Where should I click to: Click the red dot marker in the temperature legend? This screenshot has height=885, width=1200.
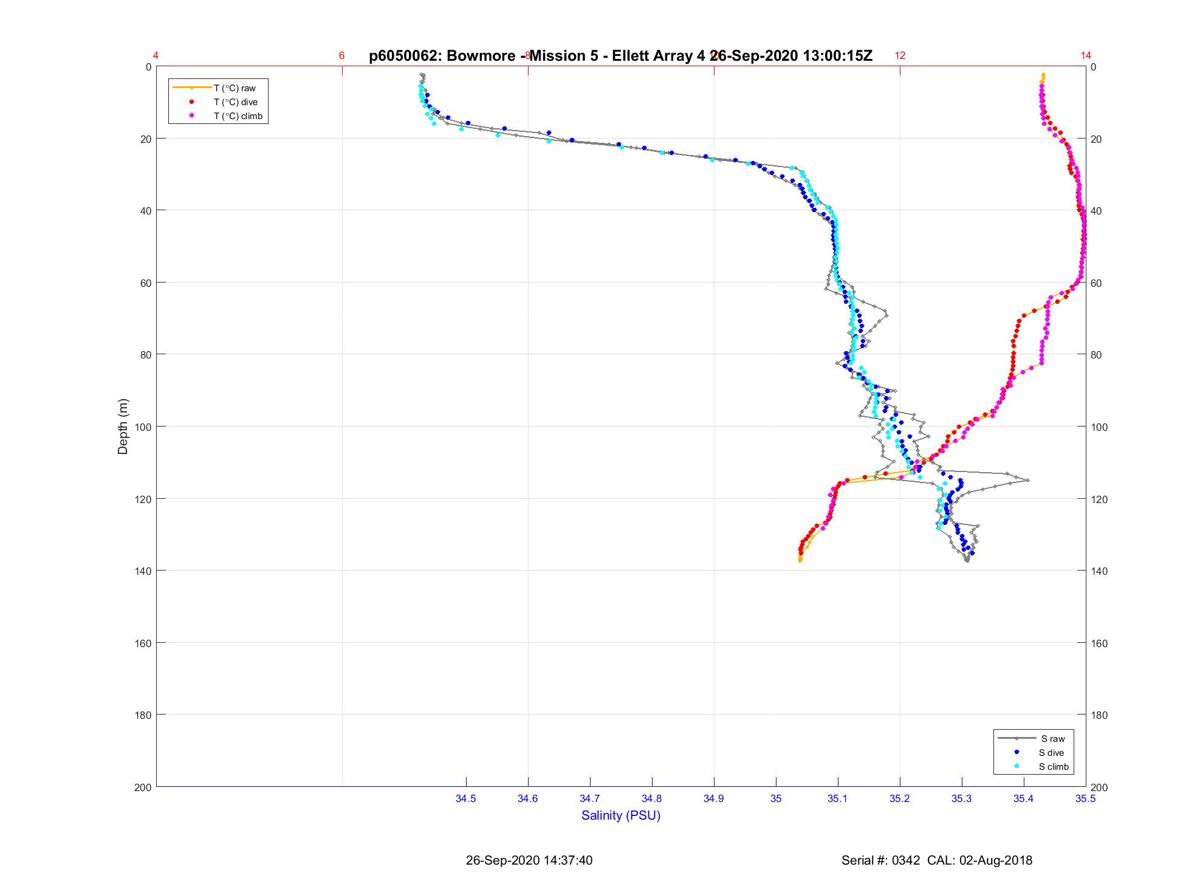point(190,102)
